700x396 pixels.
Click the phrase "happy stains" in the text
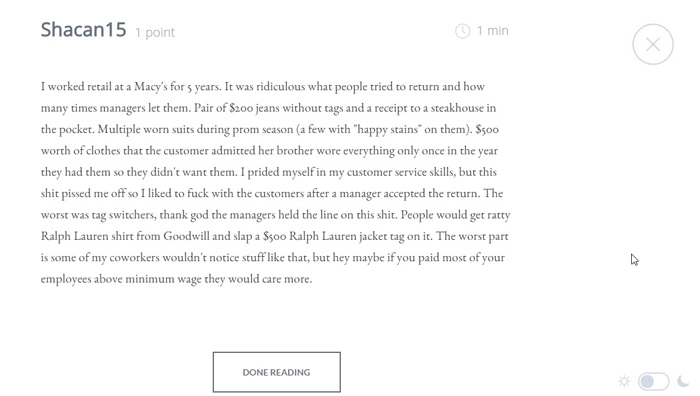(385, 130)
